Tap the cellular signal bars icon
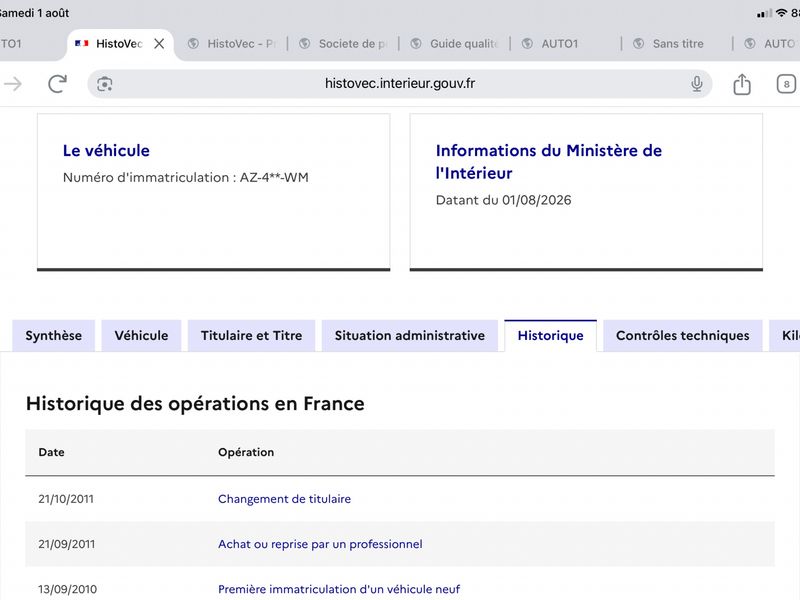The image size is (800, 600). point(764,14)
